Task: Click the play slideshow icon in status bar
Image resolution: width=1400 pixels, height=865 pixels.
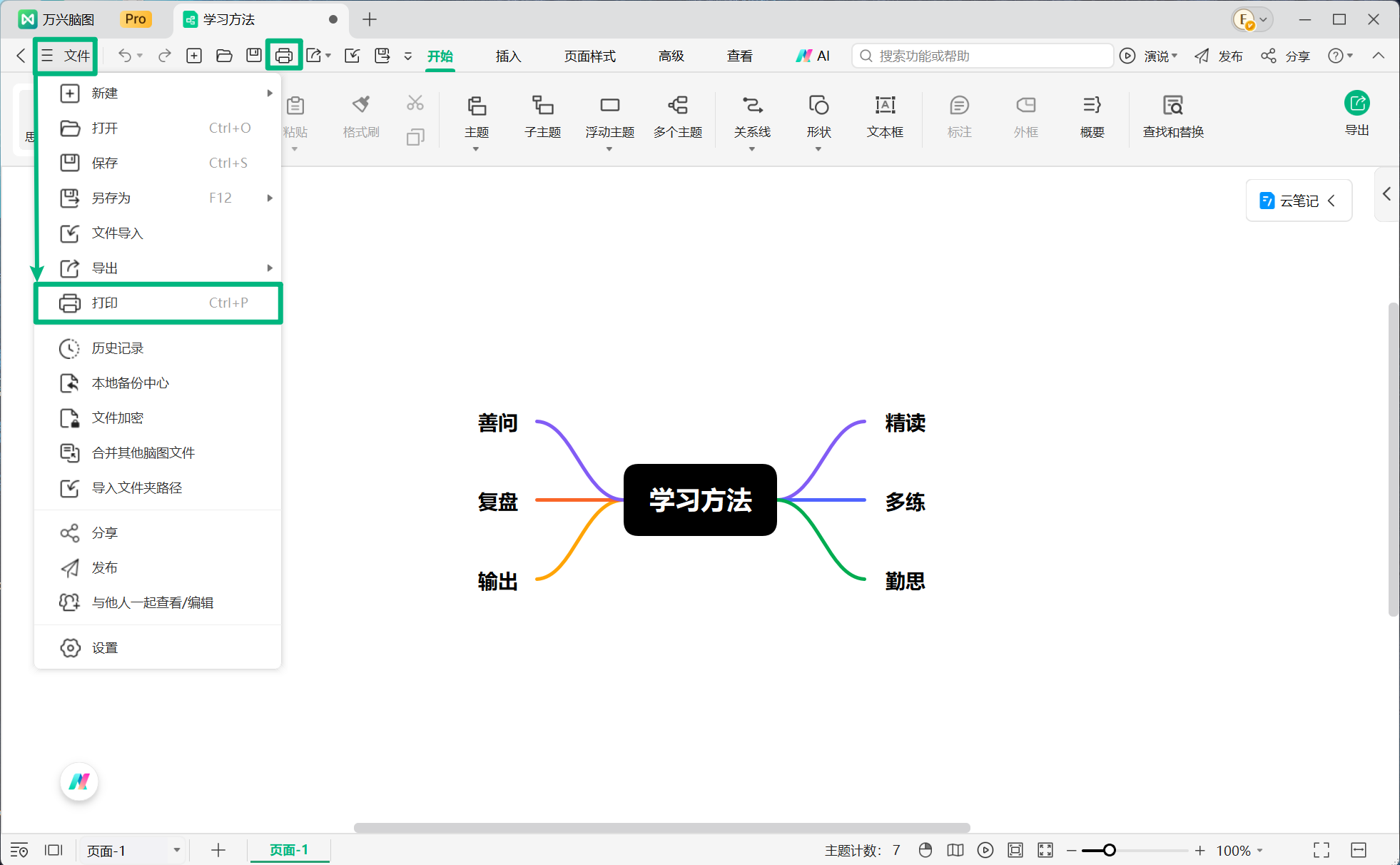Action: click(x=985, y=850)
